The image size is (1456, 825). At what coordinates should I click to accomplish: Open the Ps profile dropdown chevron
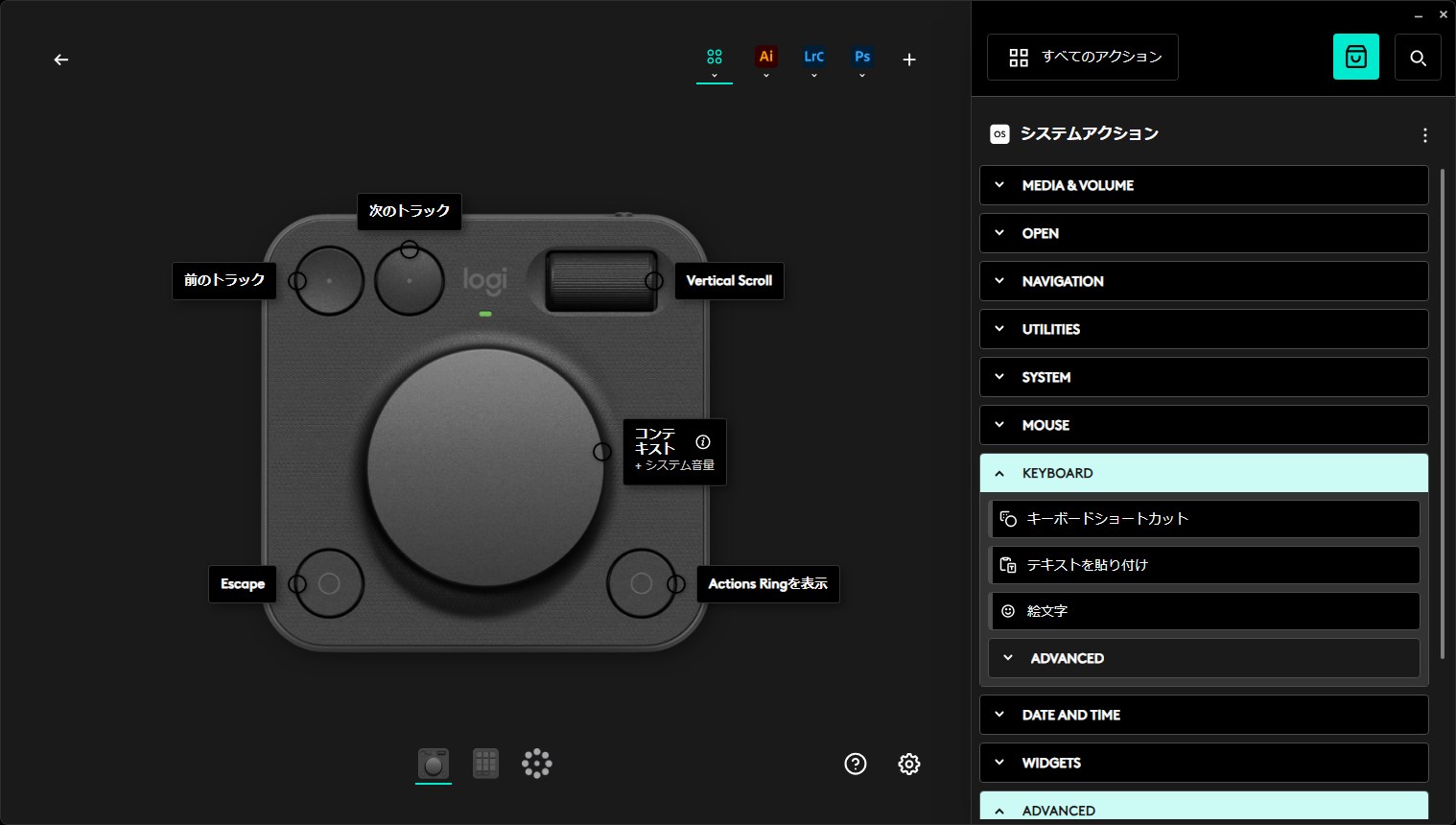point(862,76)
